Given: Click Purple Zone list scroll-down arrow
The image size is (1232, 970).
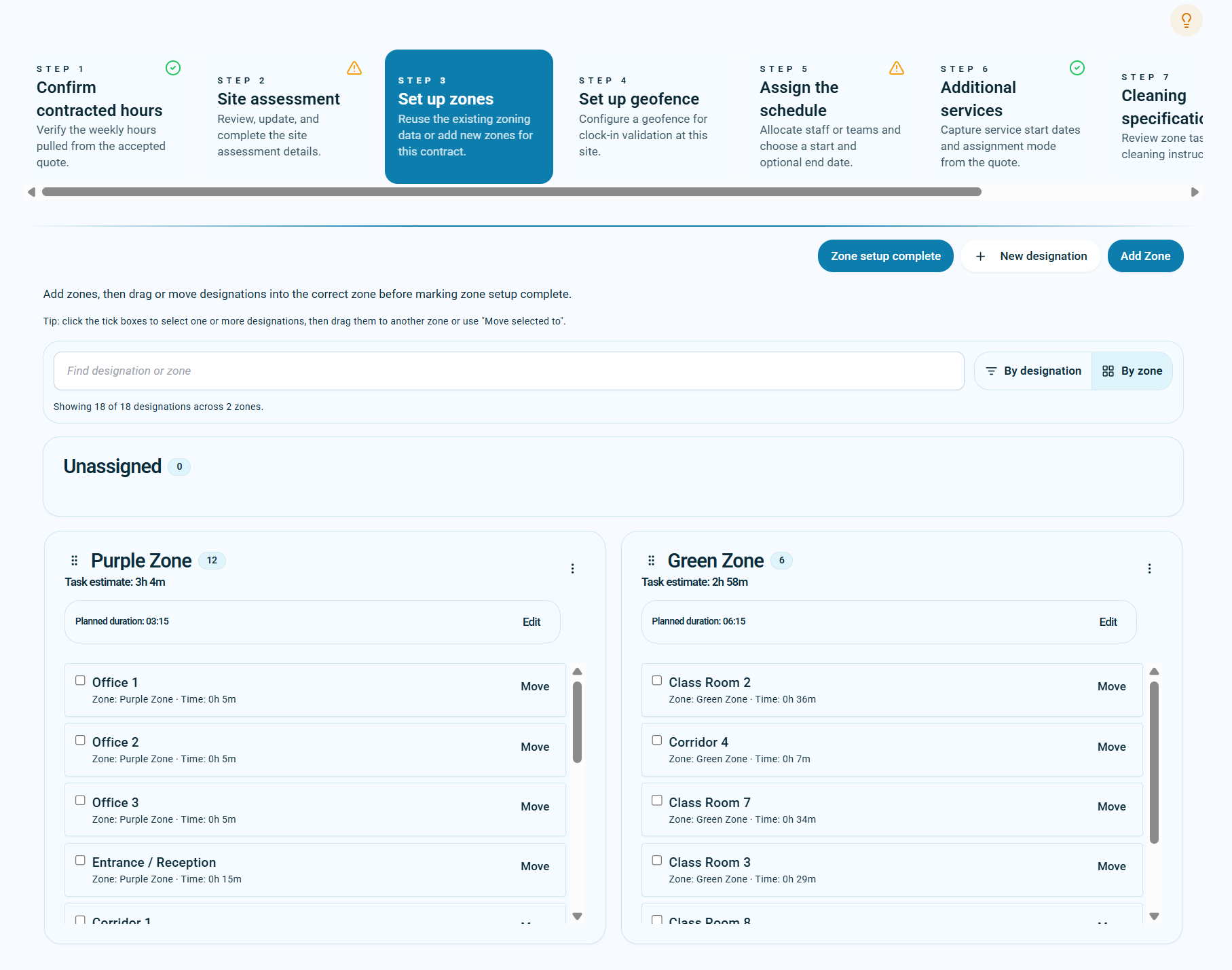Looking at the screenshot, I should point(578,916).
